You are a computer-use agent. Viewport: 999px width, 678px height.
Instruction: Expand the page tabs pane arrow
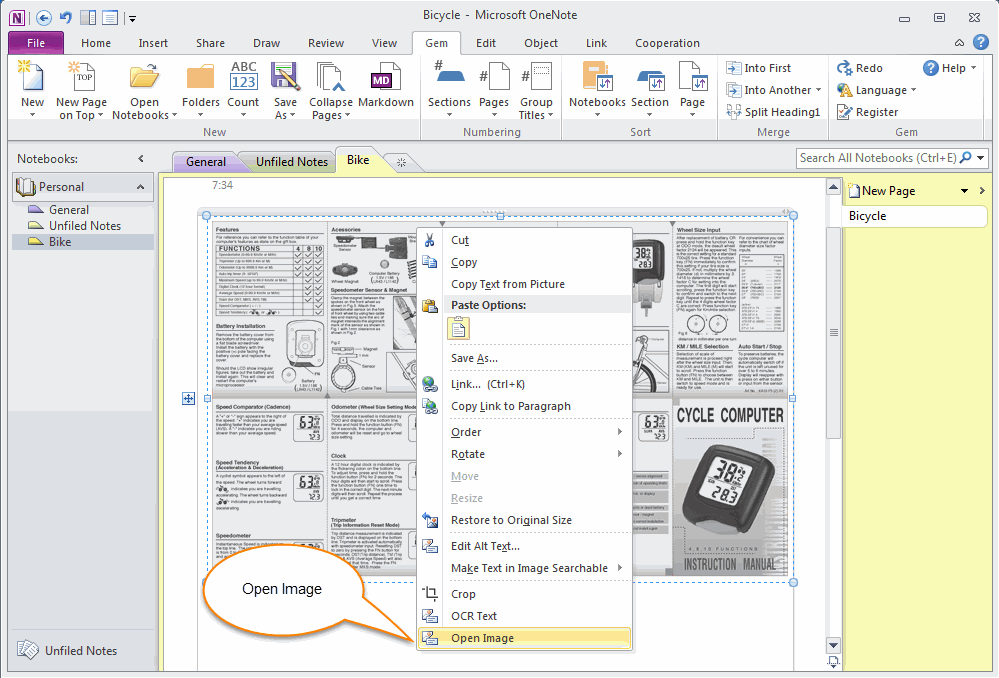tap(982, 191)
